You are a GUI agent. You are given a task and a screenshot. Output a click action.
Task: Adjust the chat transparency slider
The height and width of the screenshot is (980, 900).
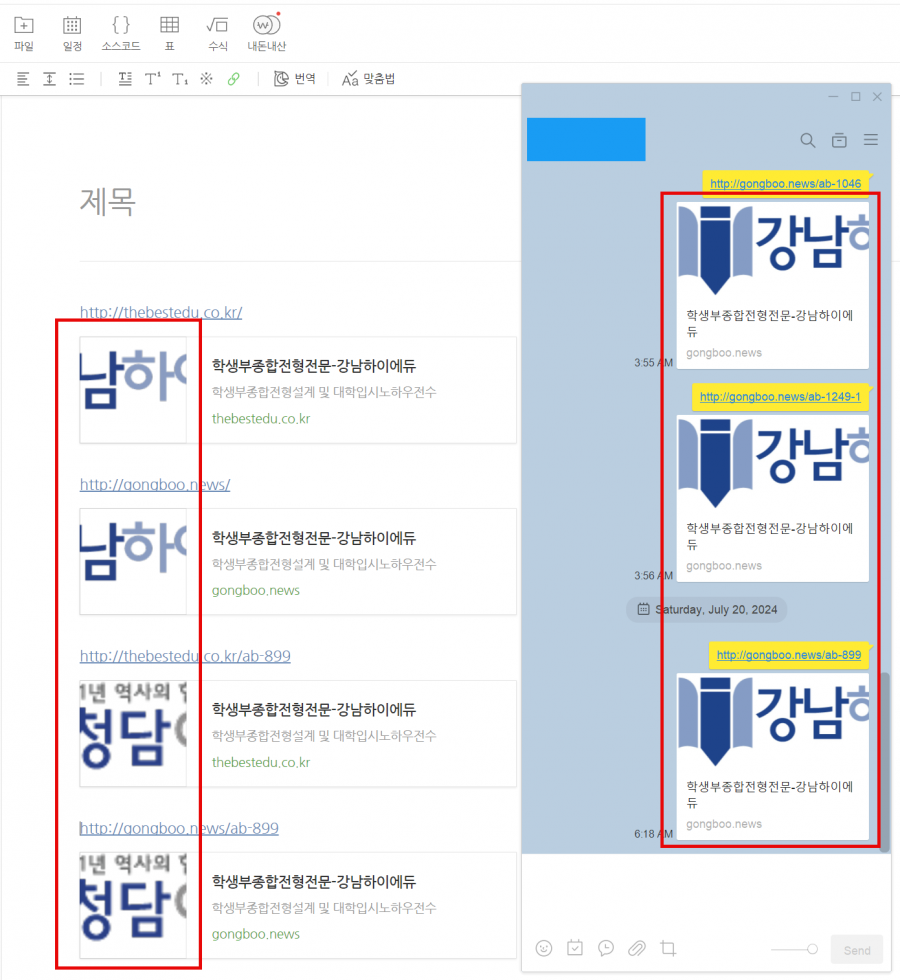(812, 949)
